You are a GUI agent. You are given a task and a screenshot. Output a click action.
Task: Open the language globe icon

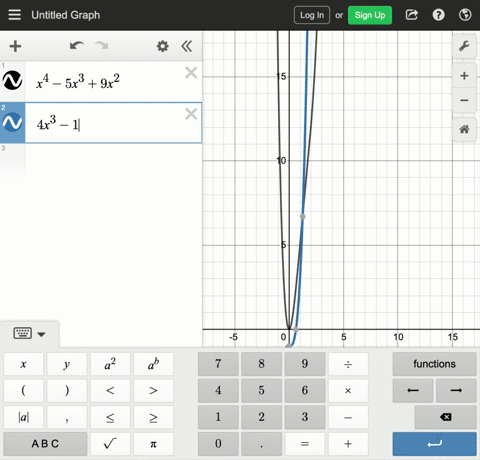tap(465, 15)
